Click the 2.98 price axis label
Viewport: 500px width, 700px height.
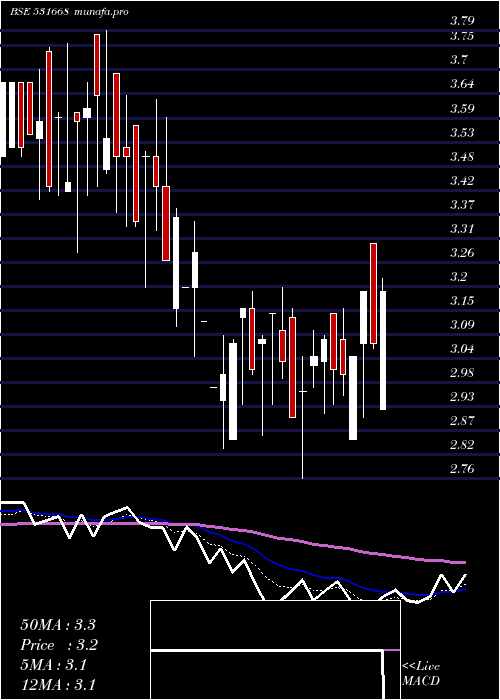tap(462, 373)
